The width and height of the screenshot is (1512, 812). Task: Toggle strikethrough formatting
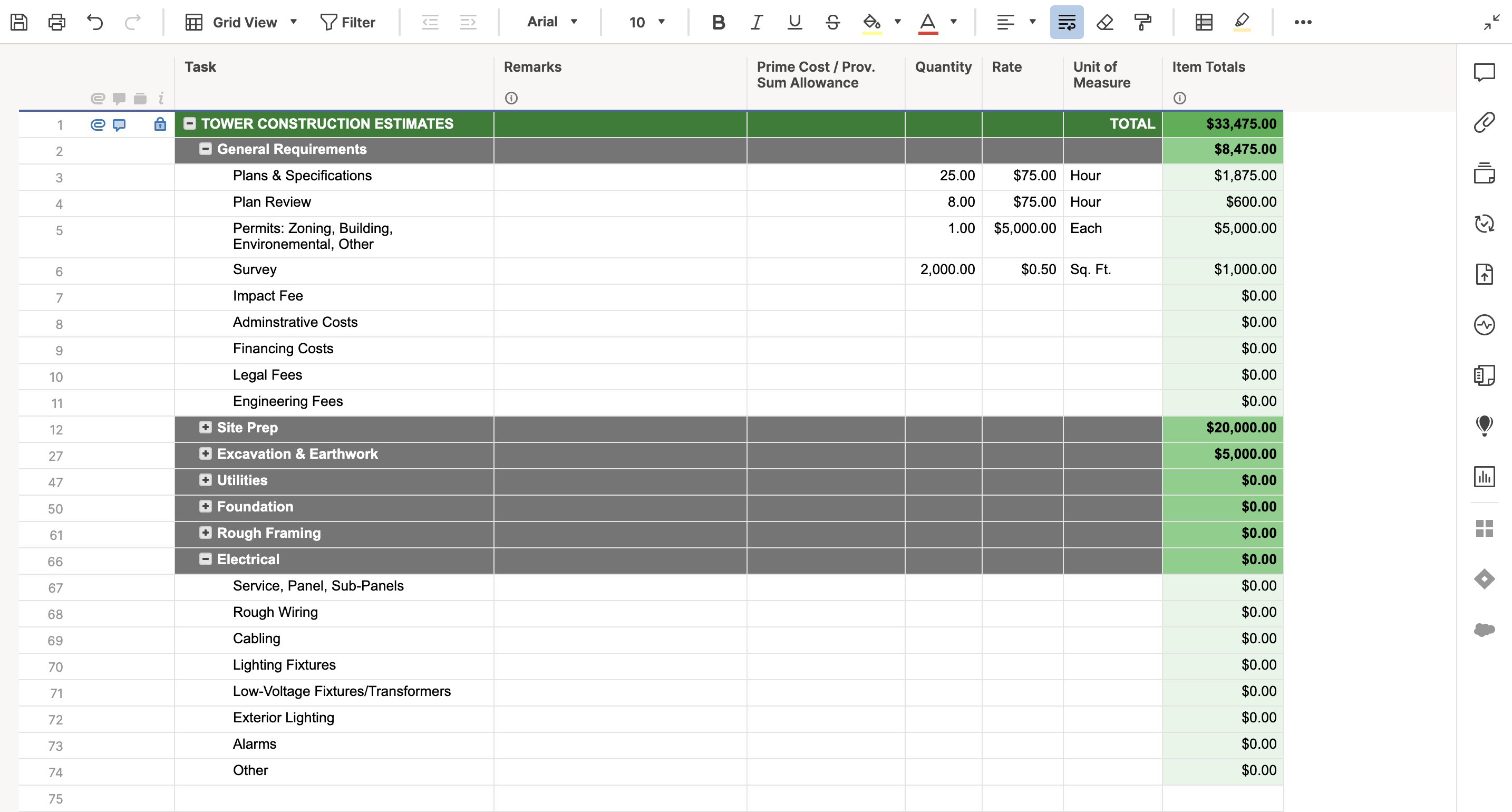point(833,22)
